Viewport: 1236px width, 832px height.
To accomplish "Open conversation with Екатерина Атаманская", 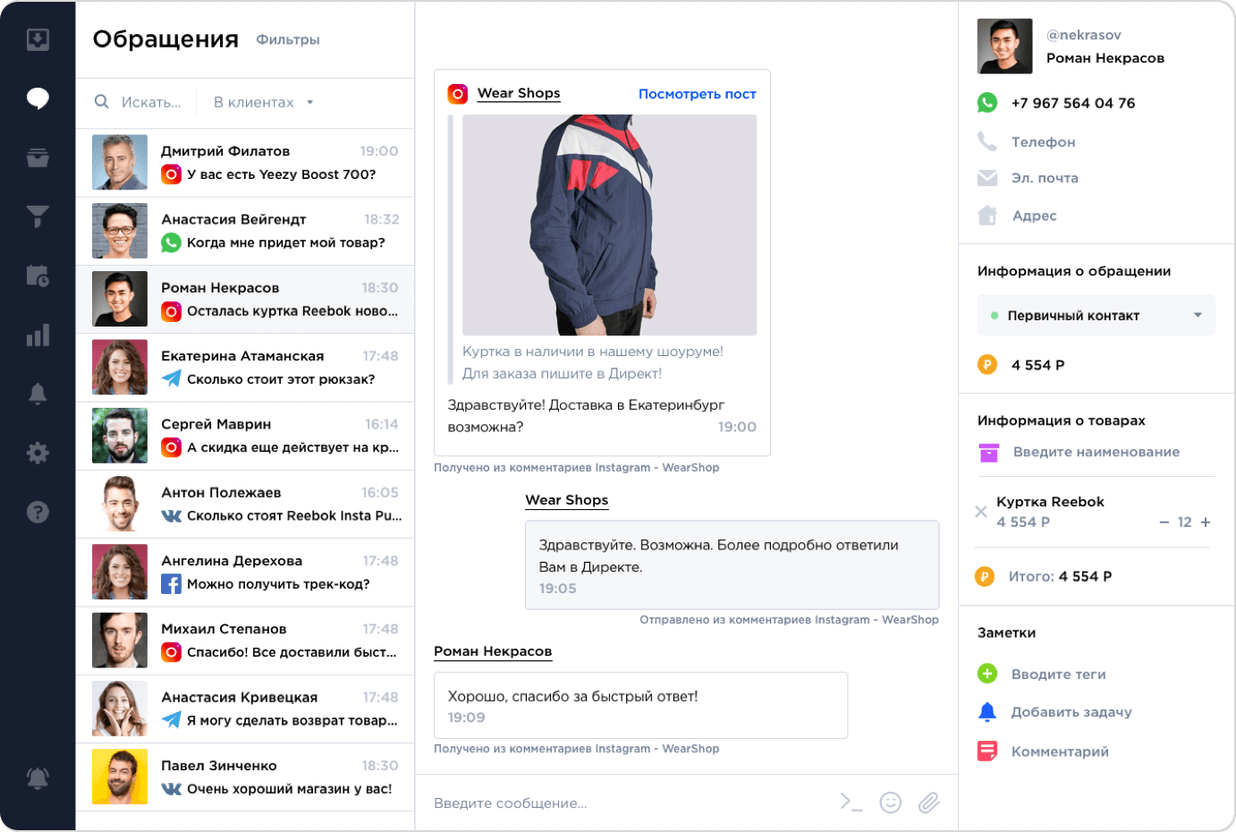I will (x=245, y=367).
